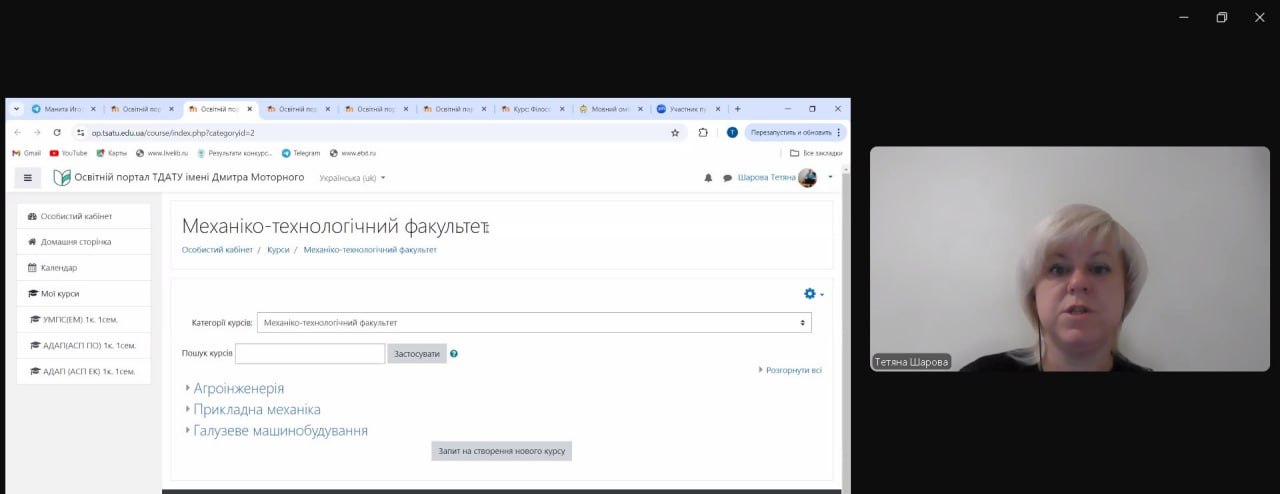Open the Категорії курсів select box
This screenshot has width=1280, height=494.
pos(534,323)
